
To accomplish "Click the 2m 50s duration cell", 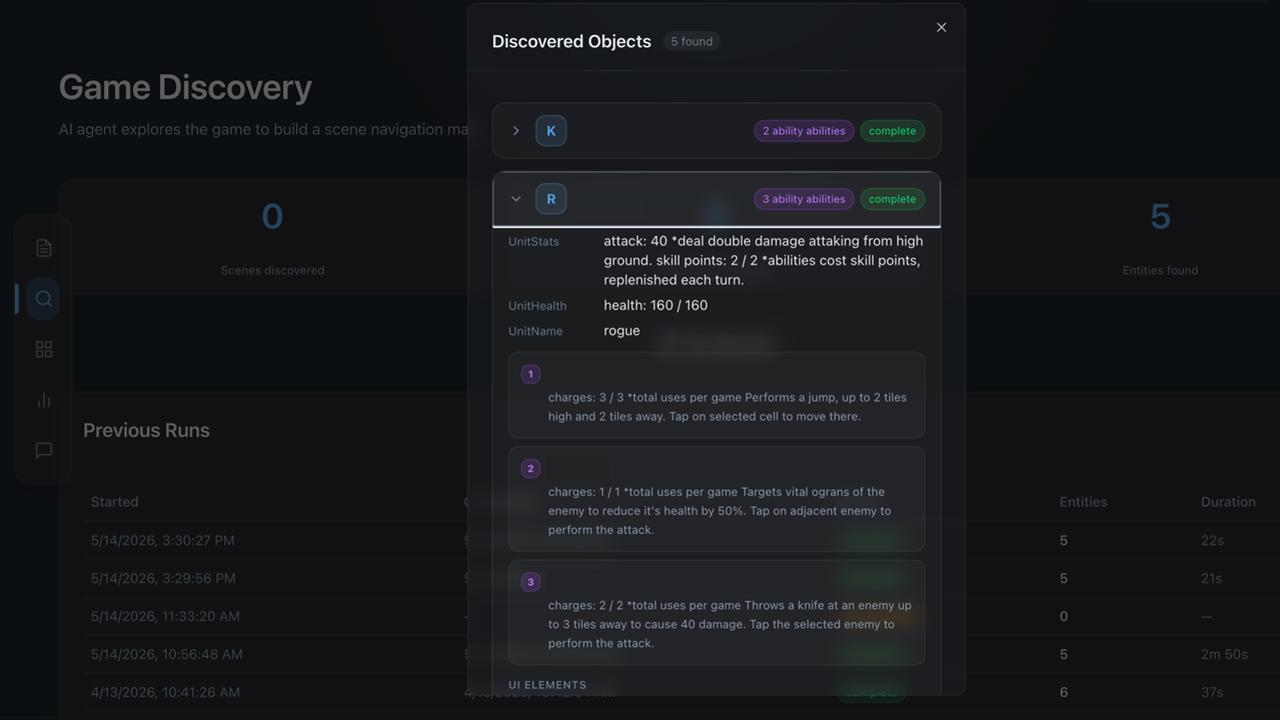I will (1224, 654).
